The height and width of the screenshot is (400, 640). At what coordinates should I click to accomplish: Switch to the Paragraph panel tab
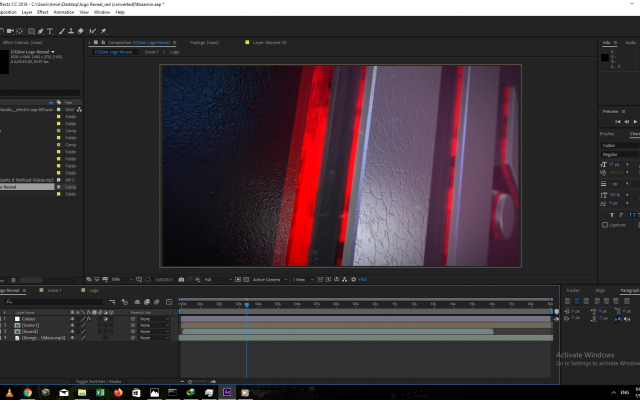(x=629, y=290)
